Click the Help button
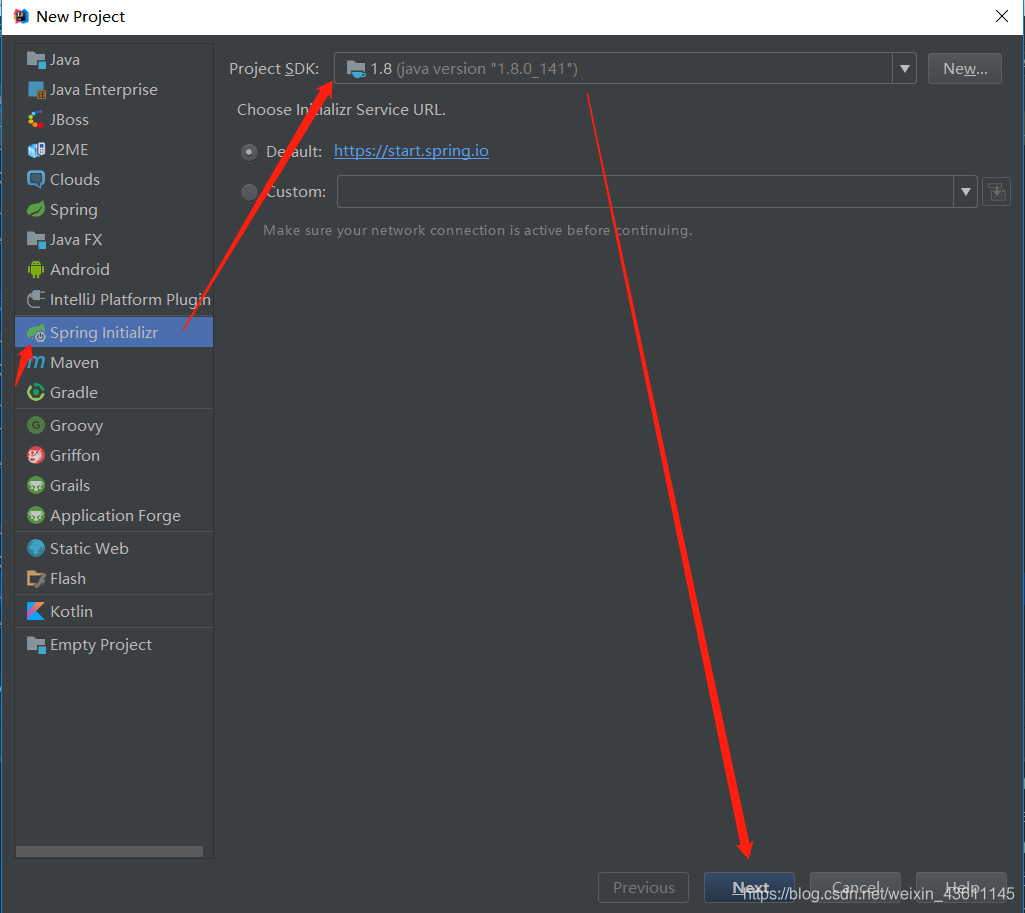Viewport: 1025px width, 913px height. point(961,888)
